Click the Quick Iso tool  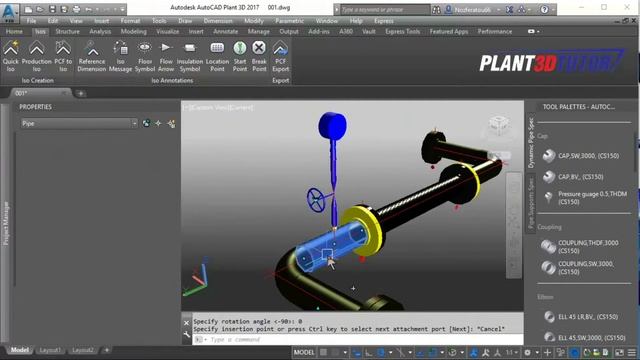point(11,56)
